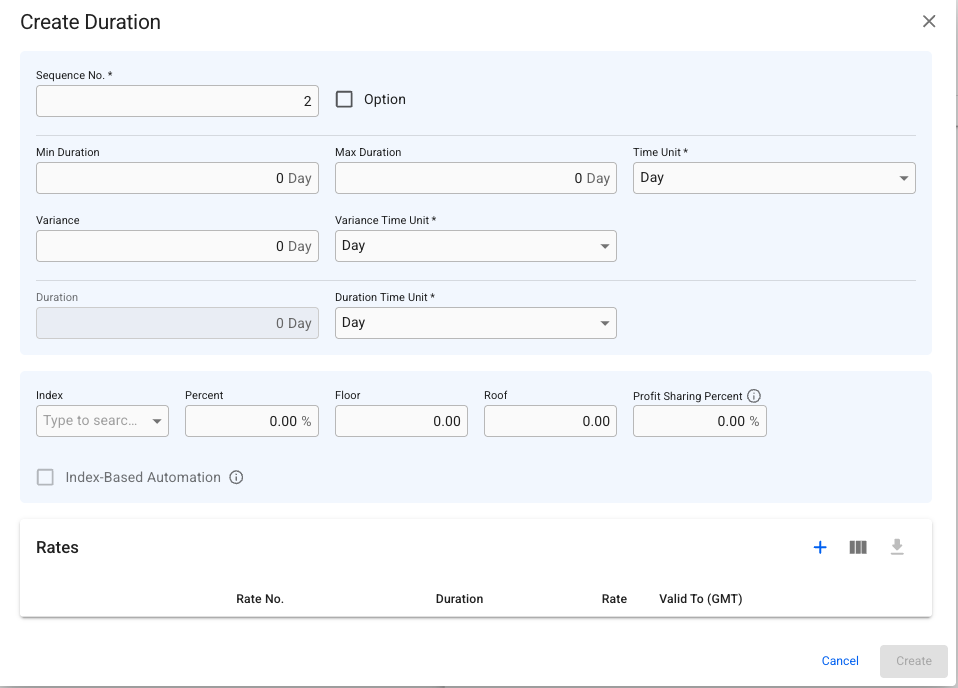The image size is (958, 688).
Task: Focus the Sequence No. input field
Action: click(177, 101)
